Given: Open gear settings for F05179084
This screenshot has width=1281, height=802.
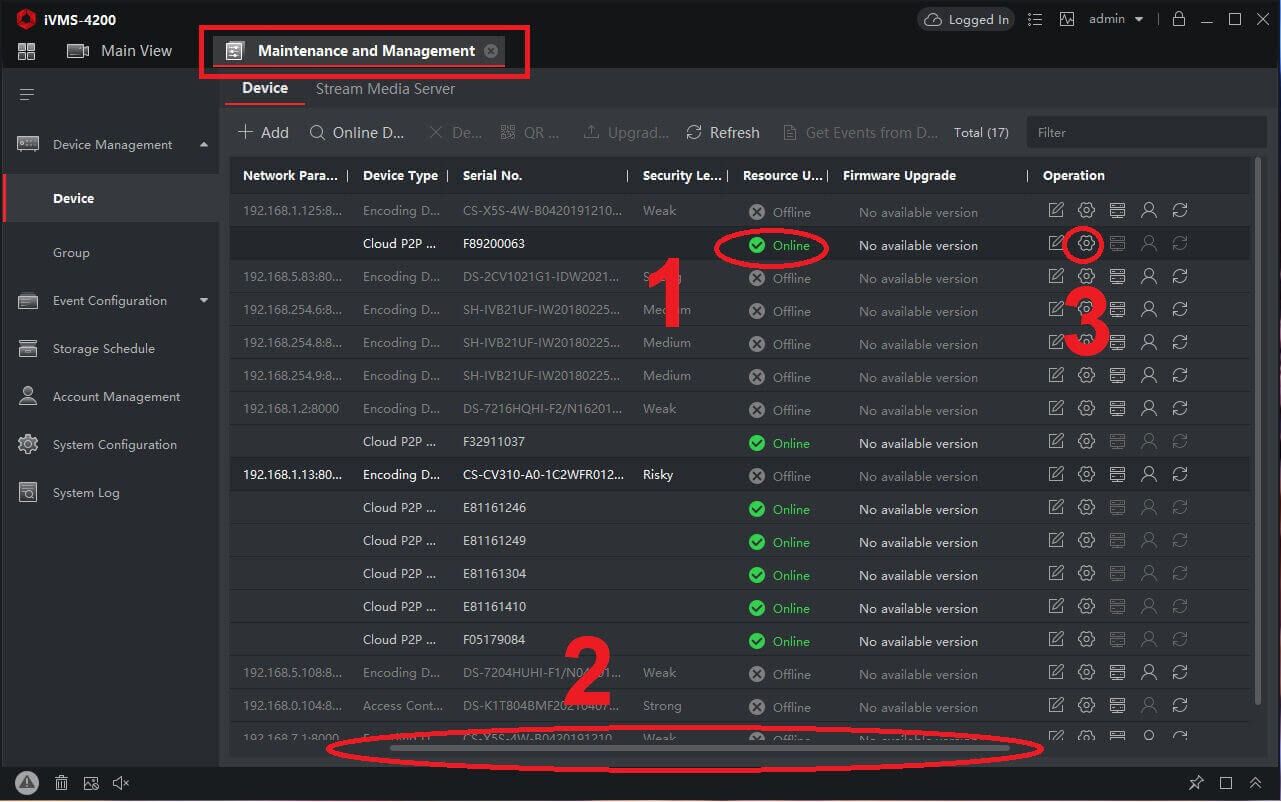Looking at the screenshot, I should click(x=1087, y=639).
